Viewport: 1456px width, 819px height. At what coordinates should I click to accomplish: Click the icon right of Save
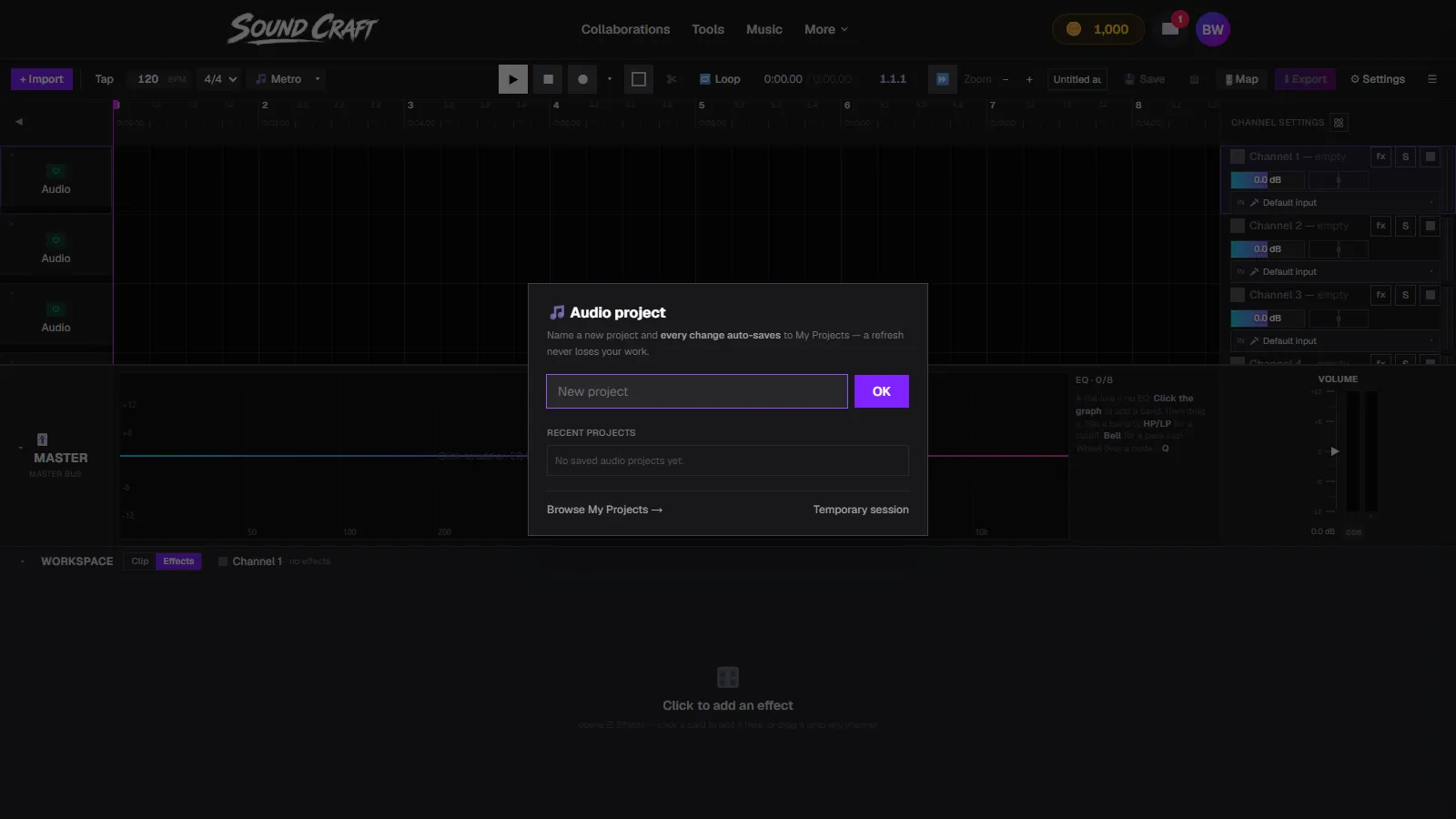[1194, 79]
